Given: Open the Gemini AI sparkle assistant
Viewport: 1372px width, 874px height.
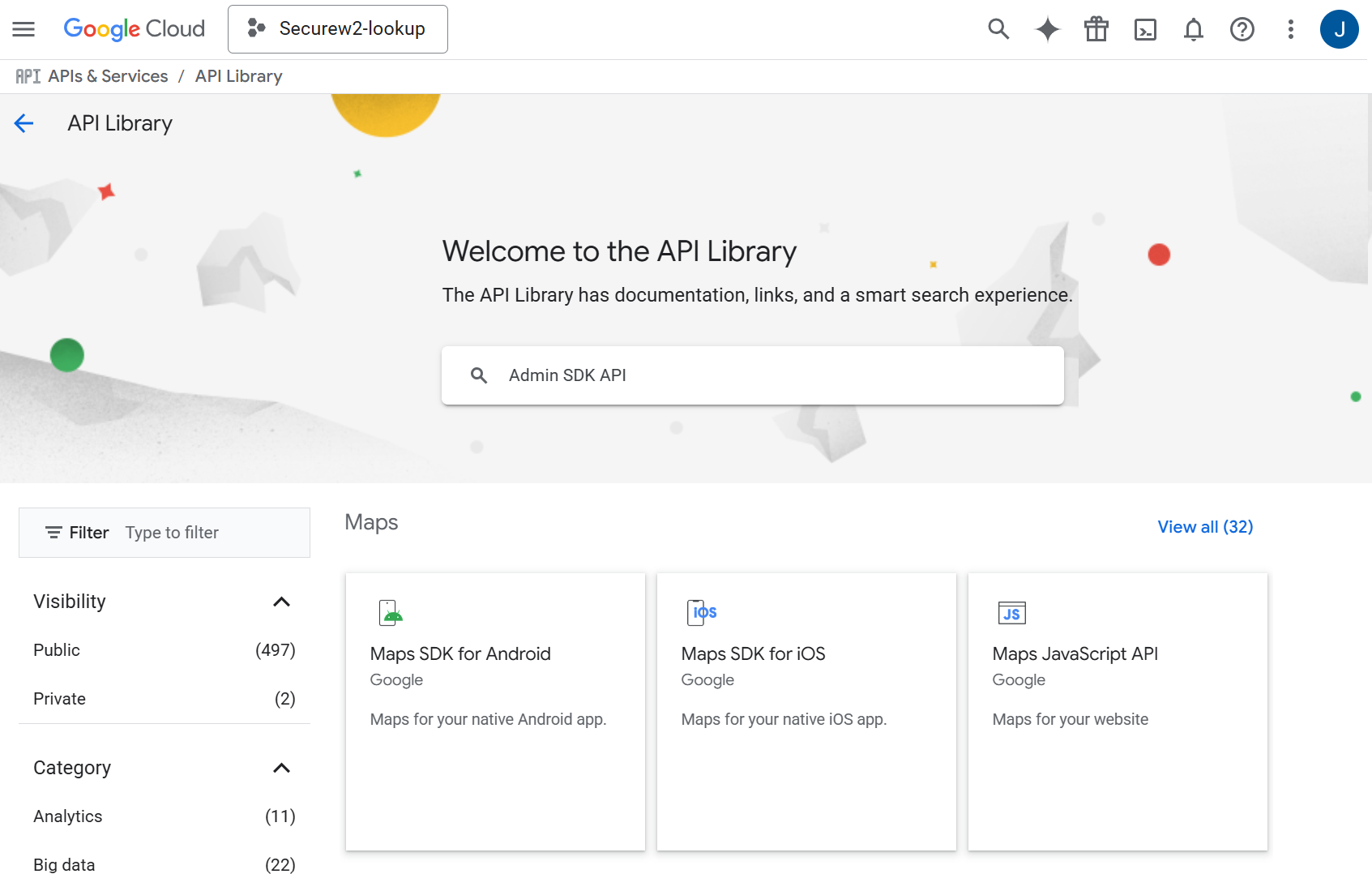Looking at the screenshot, I should [x=1047, y=29].
